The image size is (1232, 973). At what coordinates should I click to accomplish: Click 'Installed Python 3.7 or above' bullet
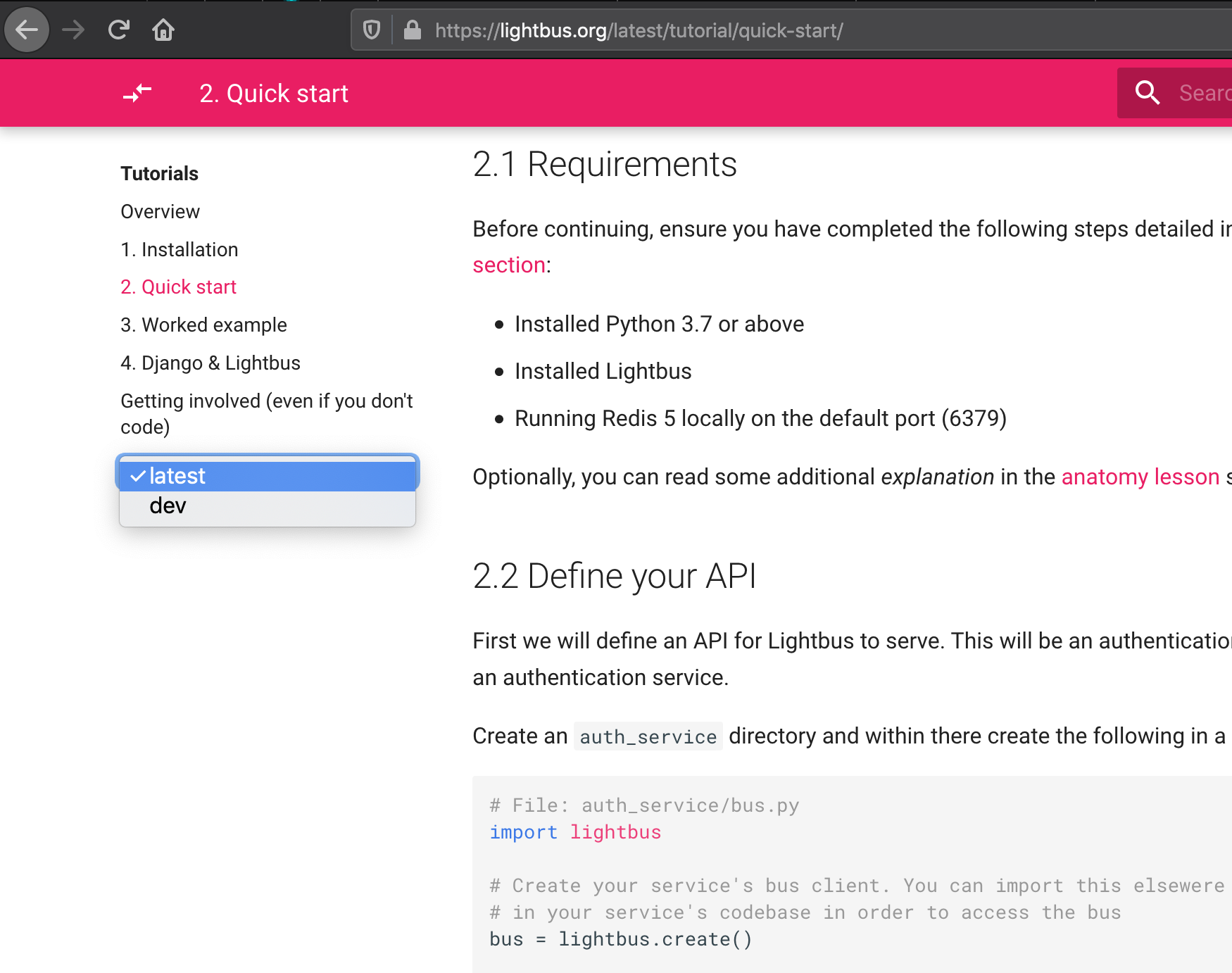point(659,324)
